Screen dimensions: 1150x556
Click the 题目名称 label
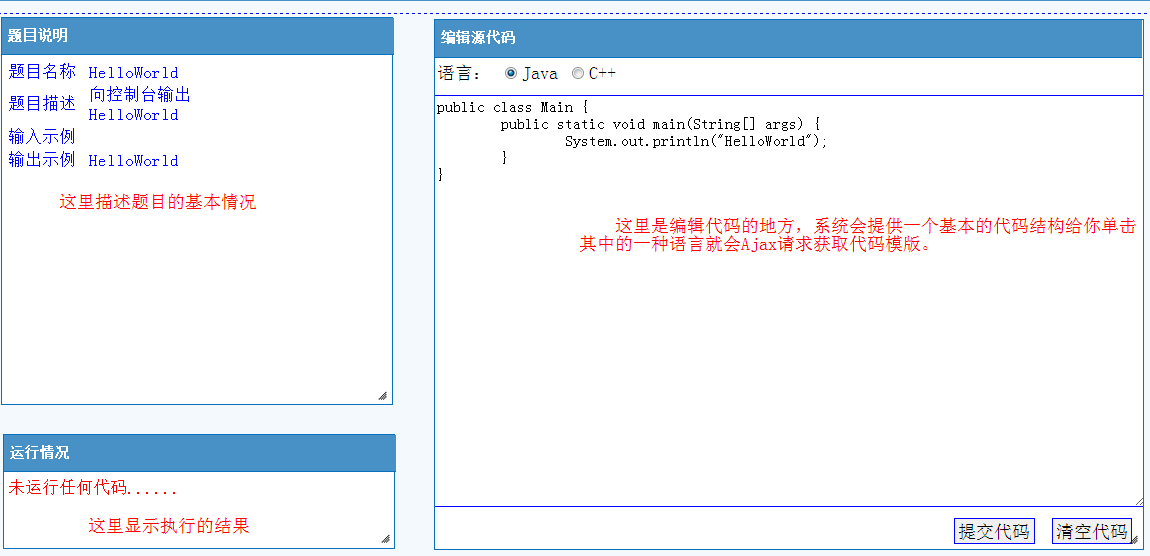42,71
